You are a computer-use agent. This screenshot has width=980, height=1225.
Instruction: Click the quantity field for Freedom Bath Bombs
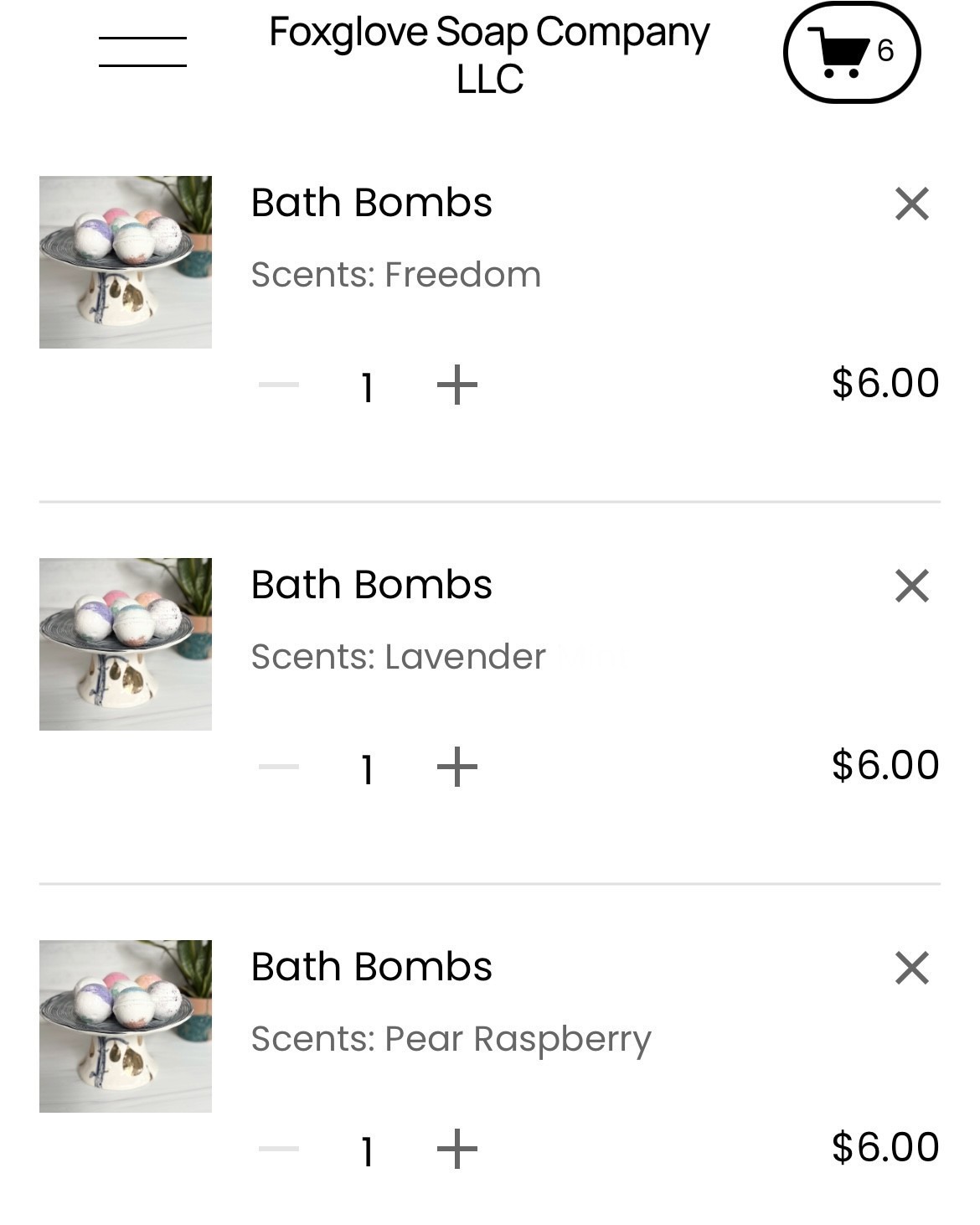coord(367,387)
